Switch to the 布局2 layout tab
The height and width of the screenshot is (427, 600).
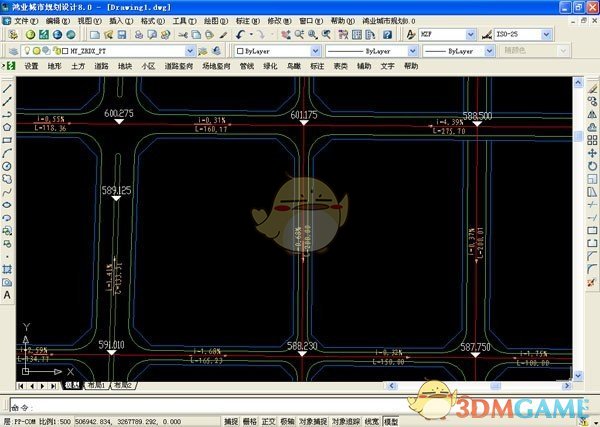click(x=123, y=385)
